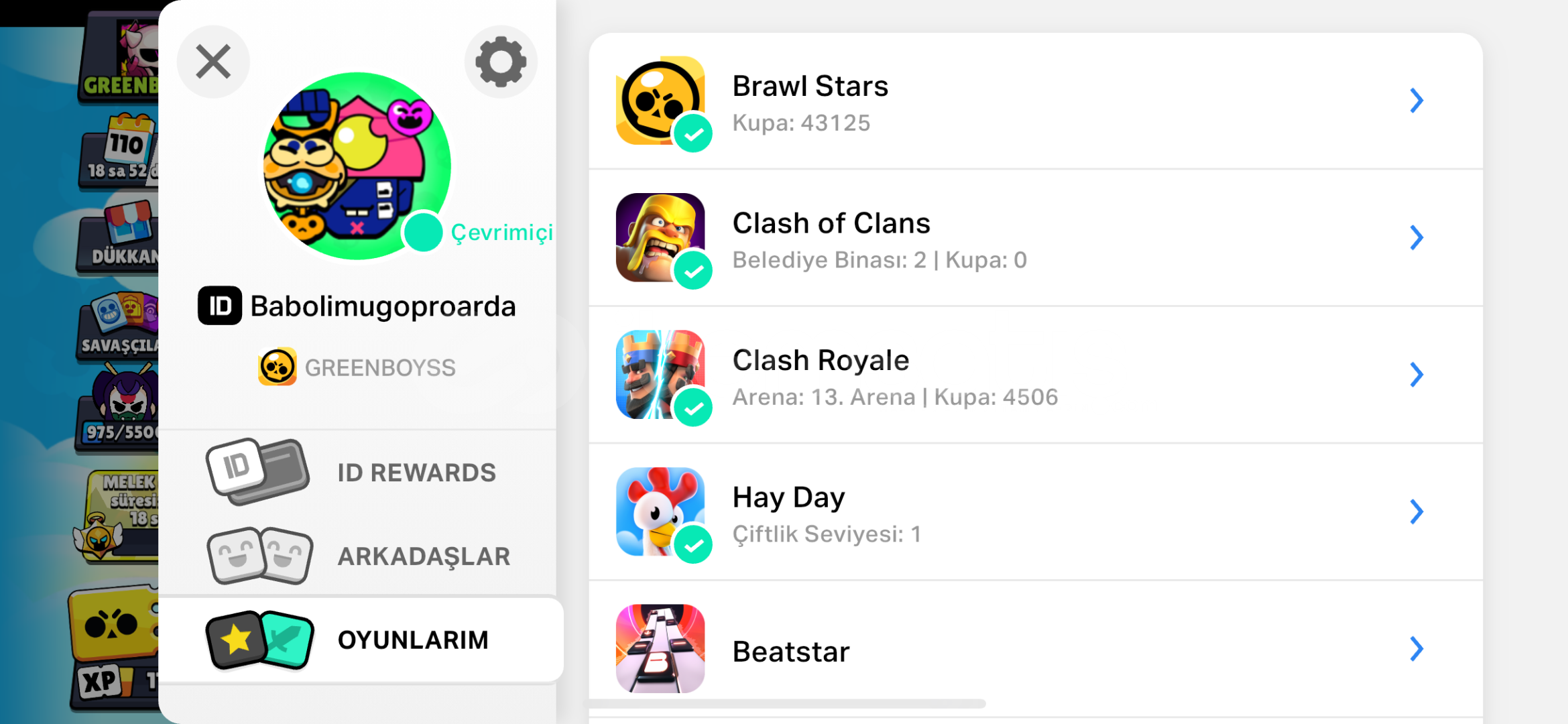Tap the Clash of Clans app icon
Viewport: 1568px width, 724px height.
[x=660, y=237]
